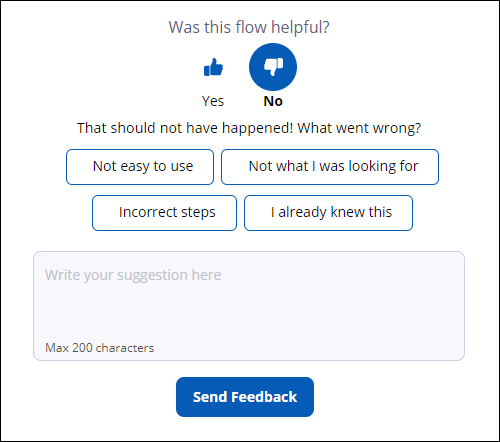Mark the flow as helpful via thumbs up
This screenshot has height=442, width=500.
click(x=213, y=67)
